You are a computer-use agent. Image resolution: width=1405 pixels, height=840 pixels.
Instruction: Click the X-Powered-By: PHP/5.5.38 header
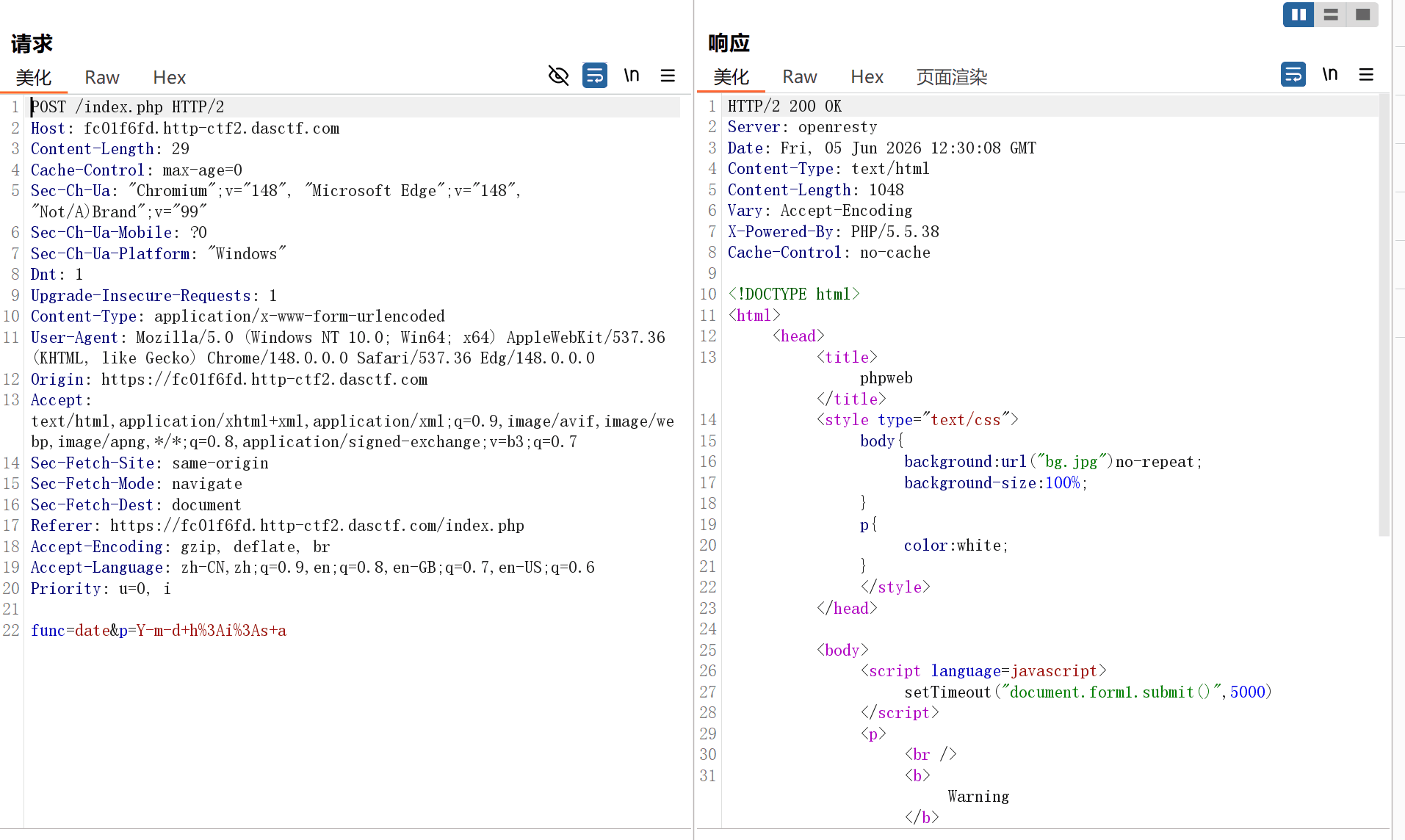[834, 232]
